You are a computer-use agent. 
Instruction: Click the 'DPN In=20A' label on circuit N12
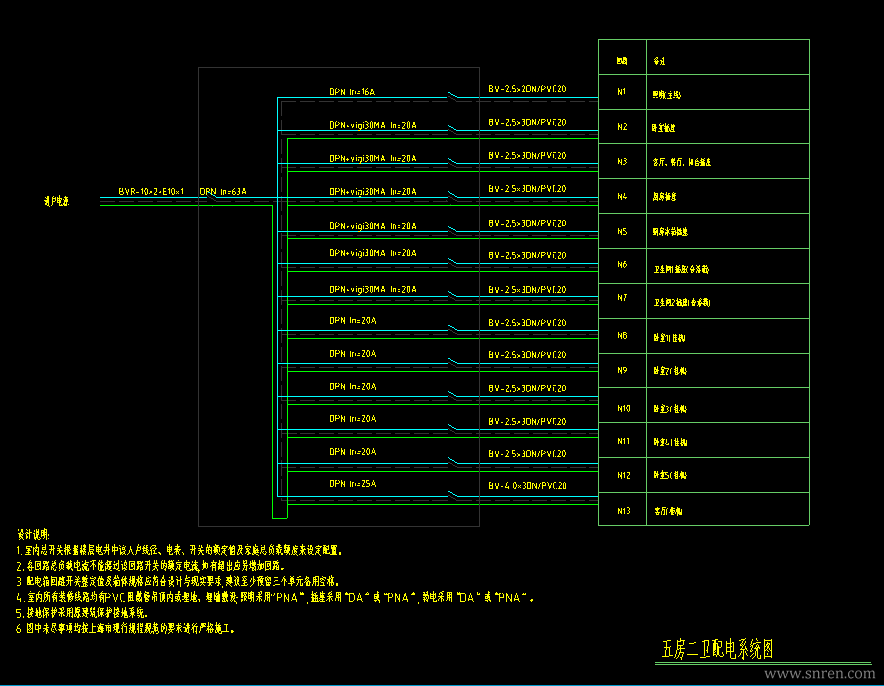pos(352,452)
